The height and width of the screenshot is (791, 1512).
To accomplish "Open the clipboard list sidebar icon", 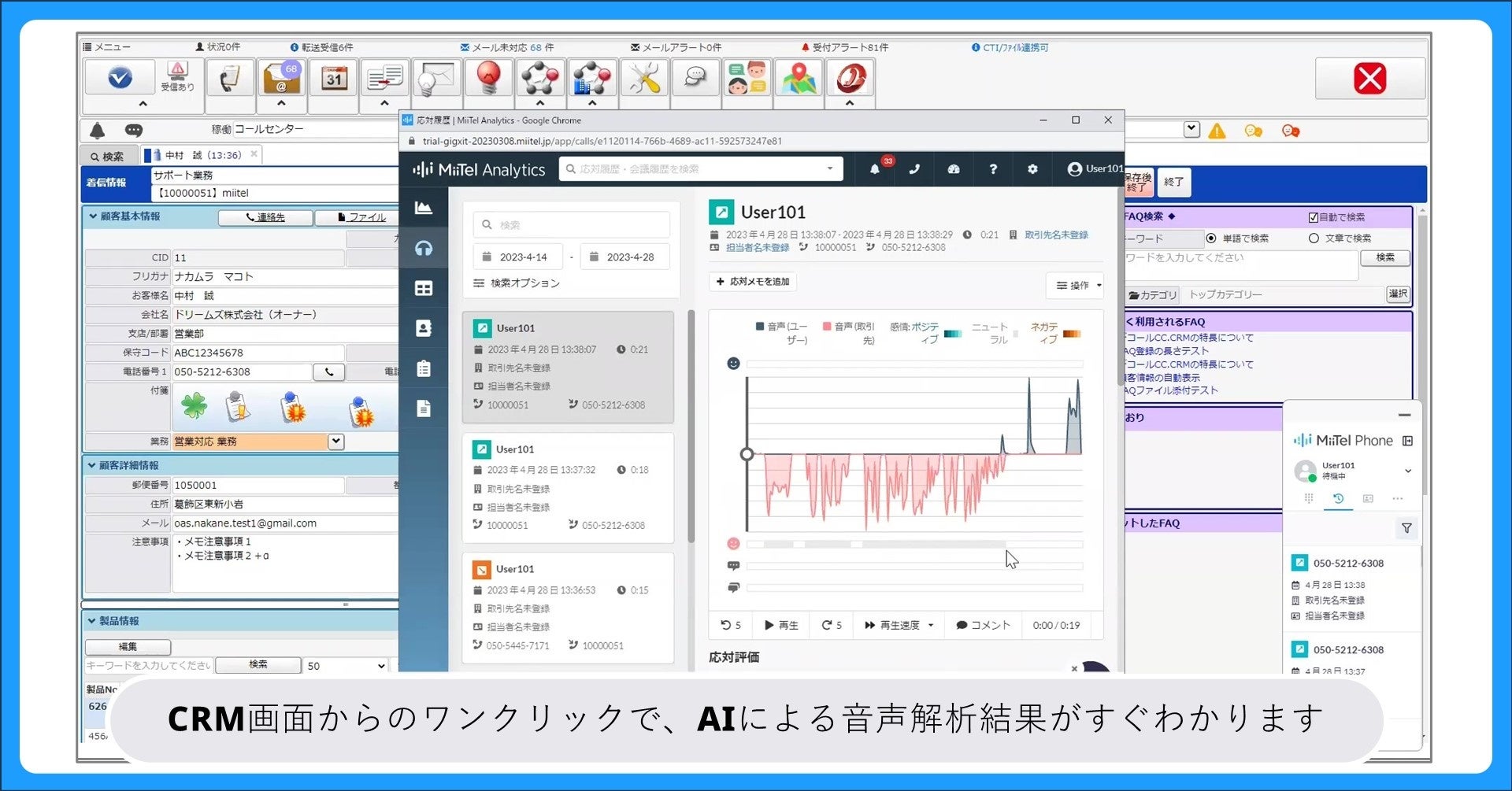I will click(x=424, y=368).
